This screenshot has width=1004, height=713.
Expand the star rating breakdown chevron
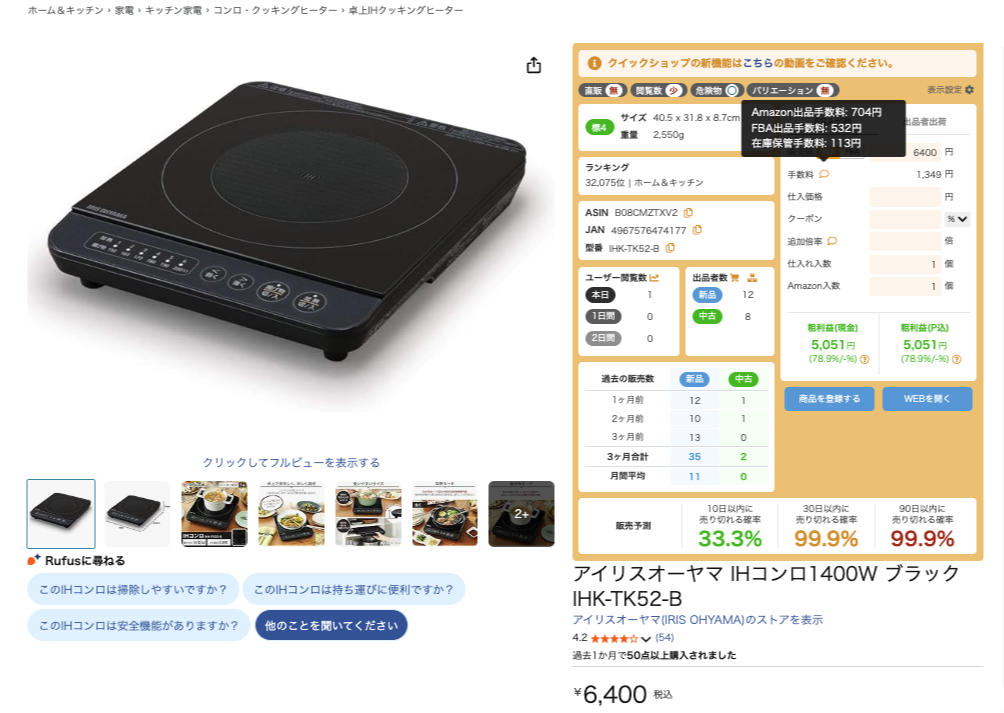pos(645,639)
